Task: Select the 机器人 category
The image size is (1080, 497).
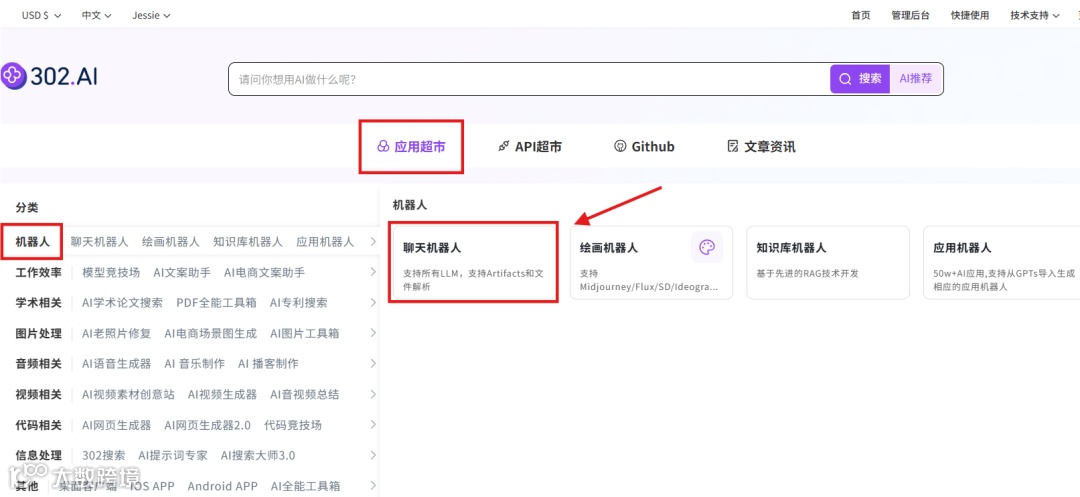Action: pos(32,242)
